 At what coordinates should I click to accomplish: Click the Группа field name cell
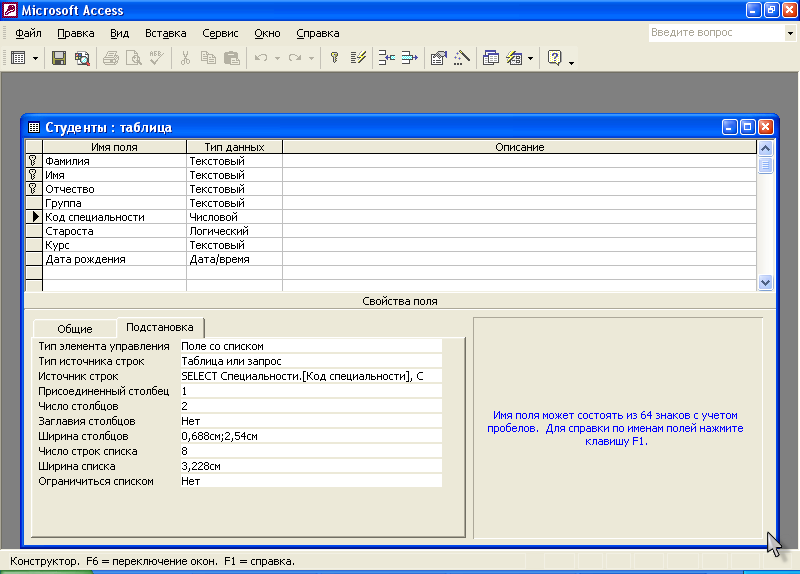pyautogui.click(x=115, y=203)
